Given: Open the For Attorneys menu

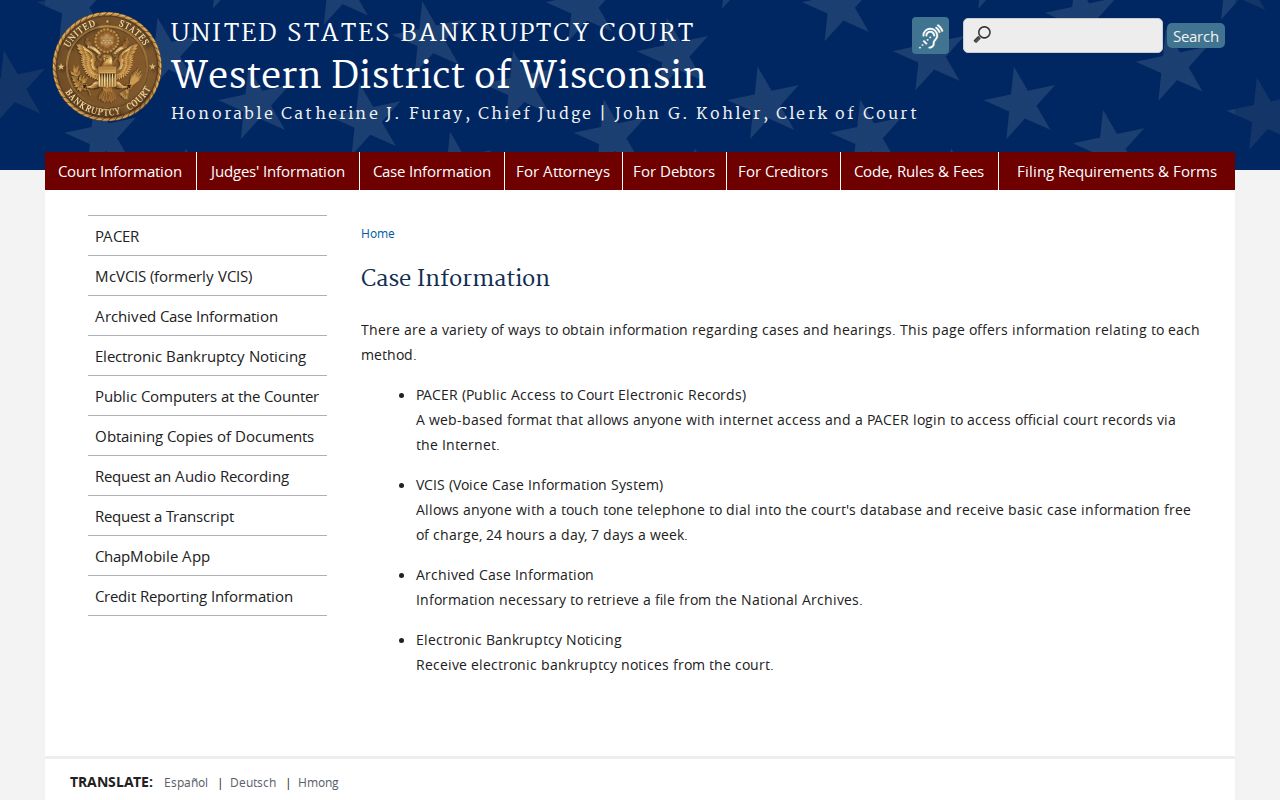Looking at the screenshot, I should point(563,171).
